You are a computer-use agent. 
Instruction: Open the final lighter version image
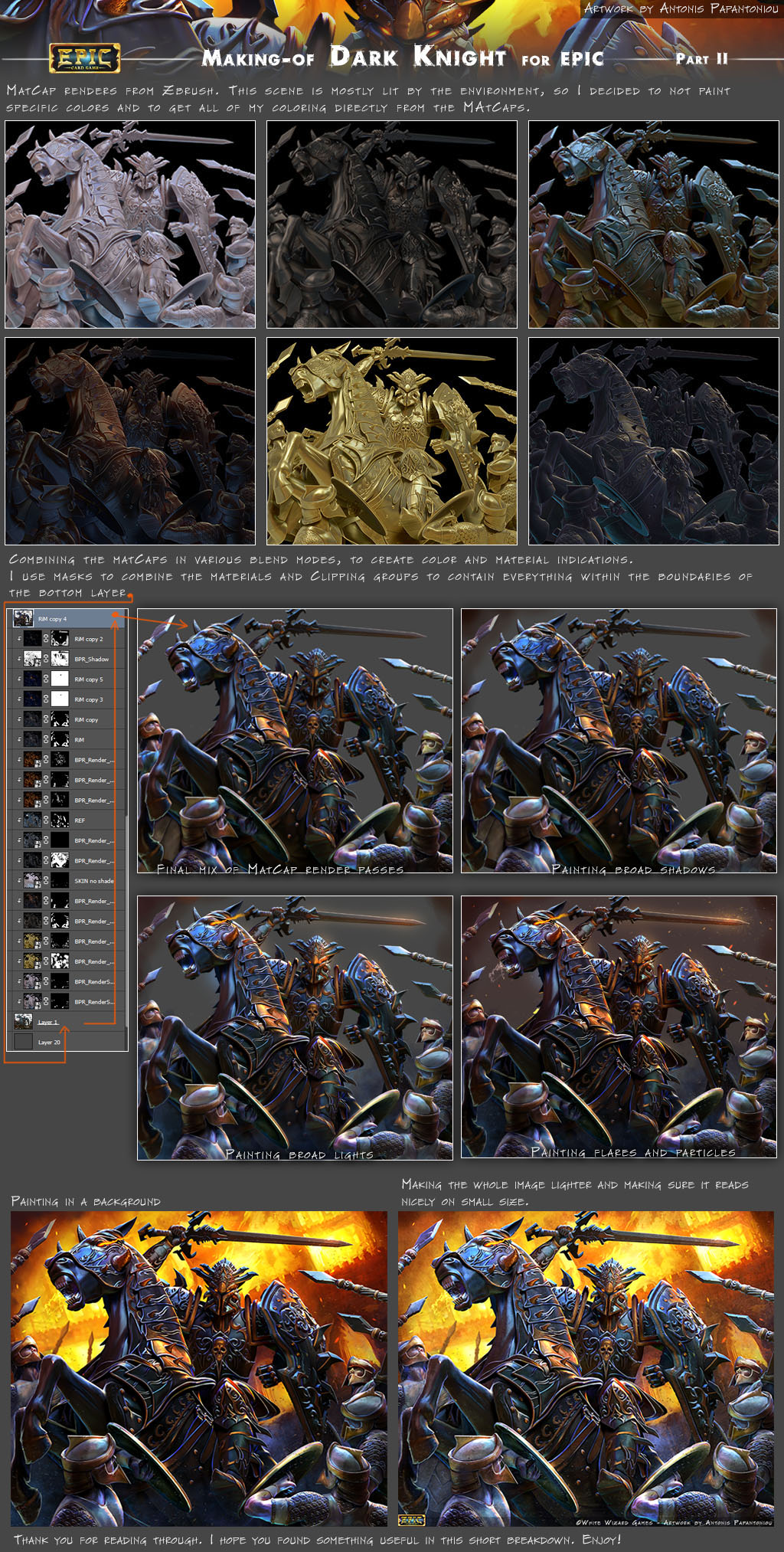586,1368
